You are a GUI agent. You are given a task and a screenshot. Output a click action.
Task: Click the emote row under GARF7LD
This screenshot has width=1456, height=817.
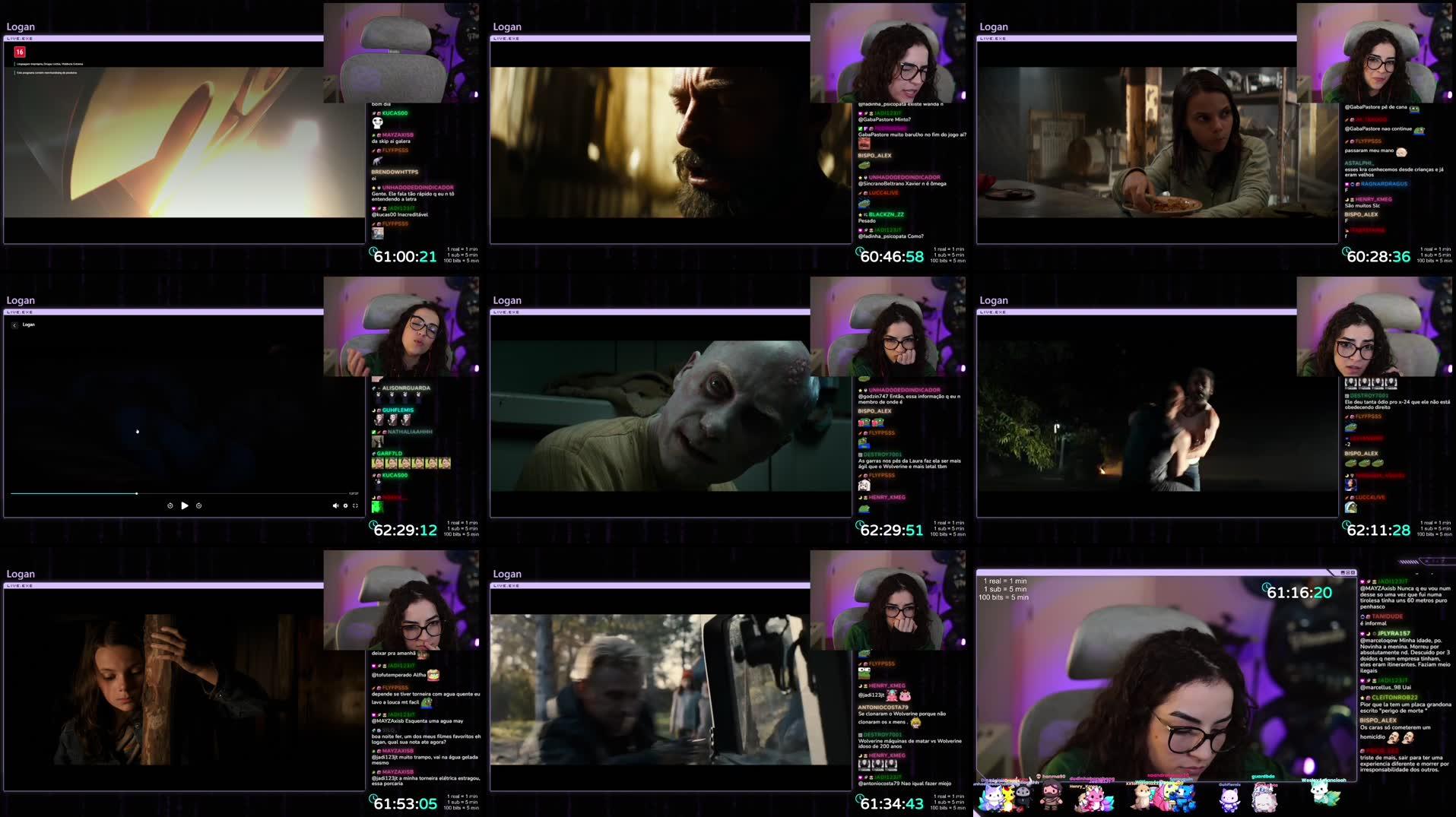411,463
